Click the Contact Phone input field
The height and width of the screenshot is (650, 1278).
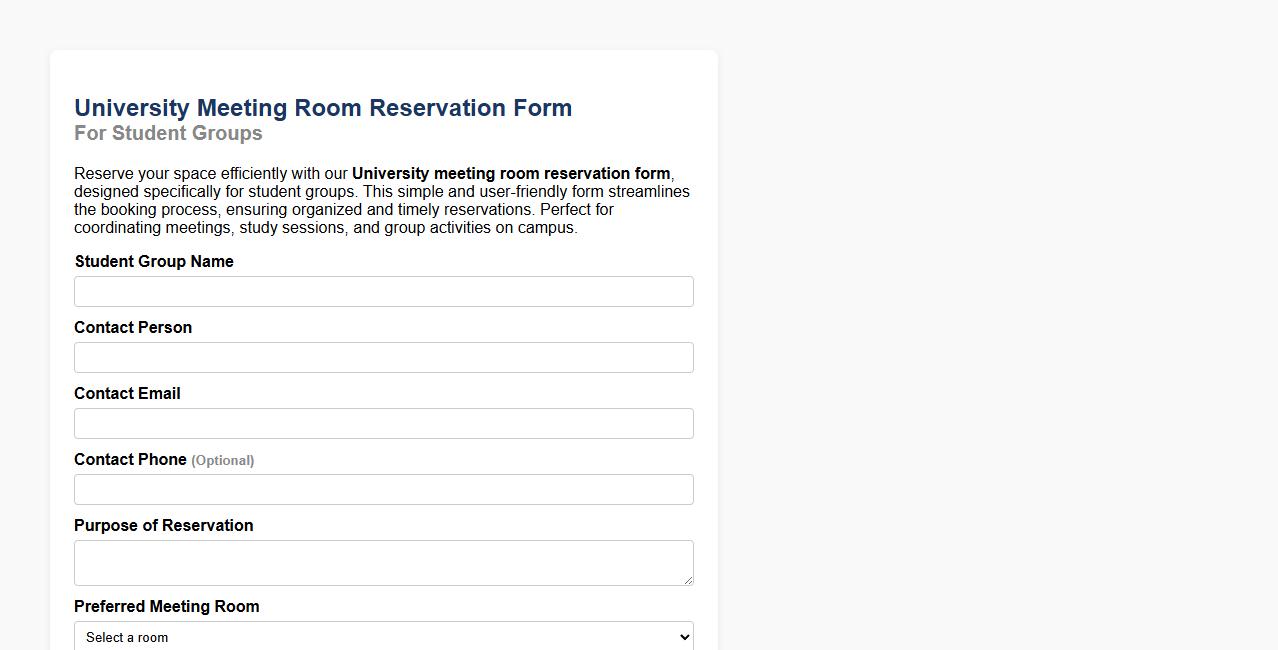tap(383, 489)
